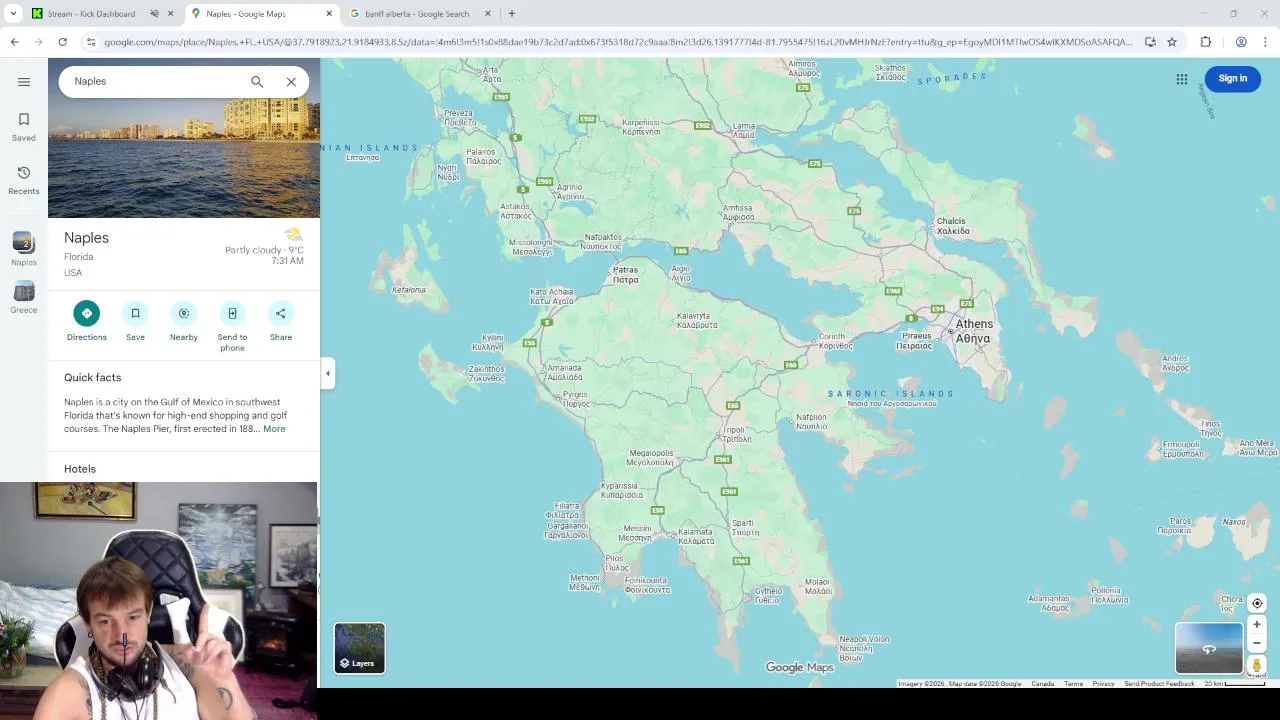Click the browser address bar URL
Screen dimensions: 1280x720
618,42
